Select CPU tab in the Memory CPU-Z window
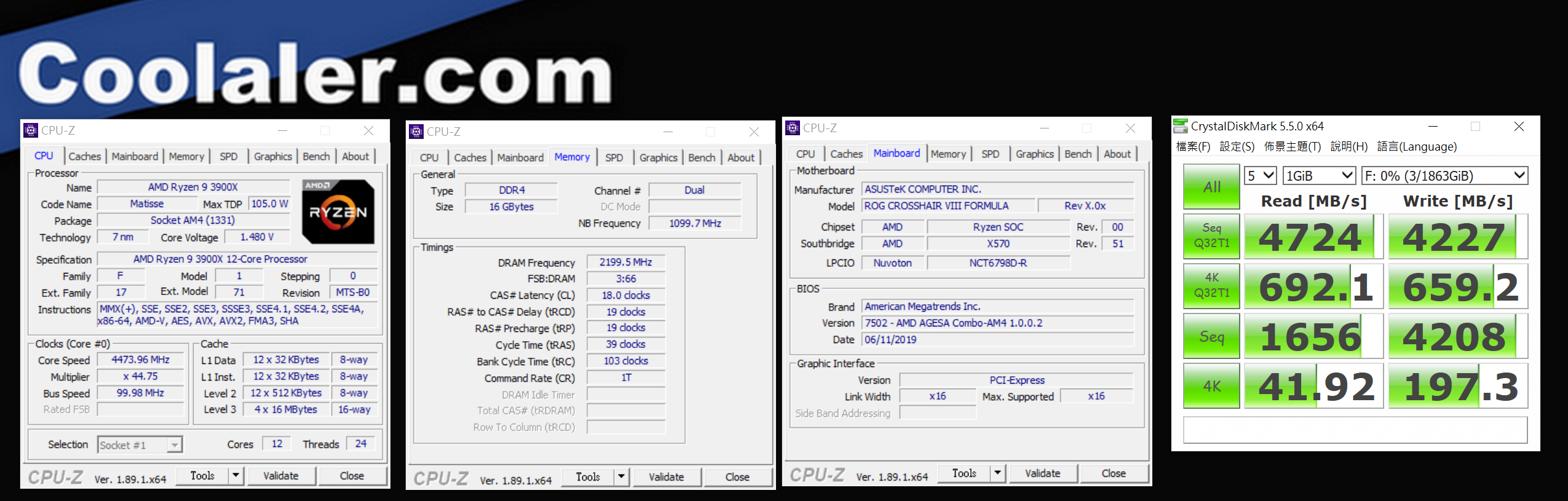1568x501 pixels. [429, 157]
